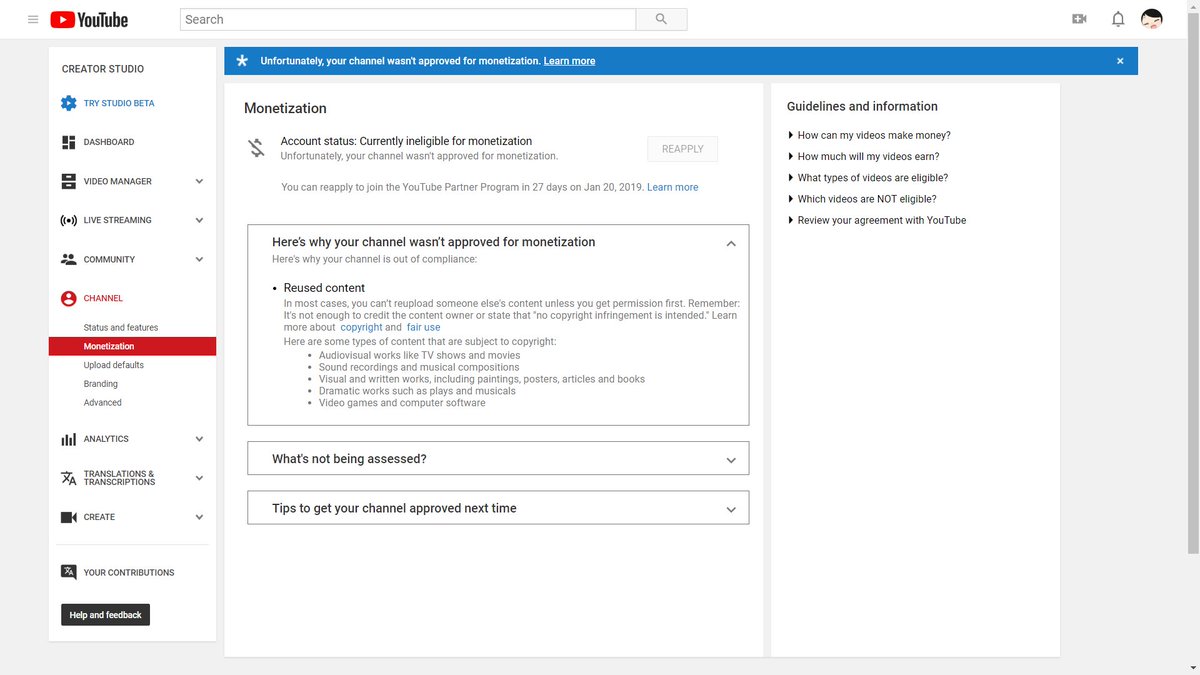This screenshot has width=1200, height=675.
Task: Click the Creator Studio heading
Action: [103, 69]
